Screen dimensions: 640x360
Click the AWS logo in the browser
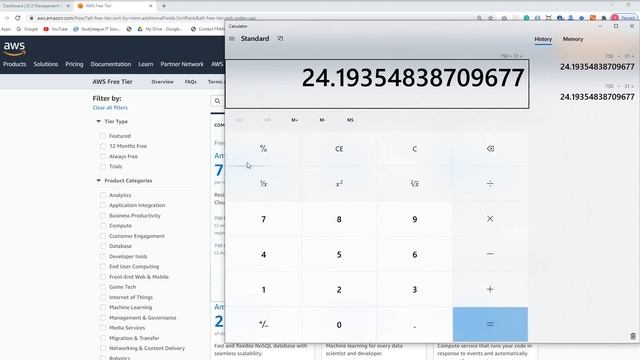(14, 48)
